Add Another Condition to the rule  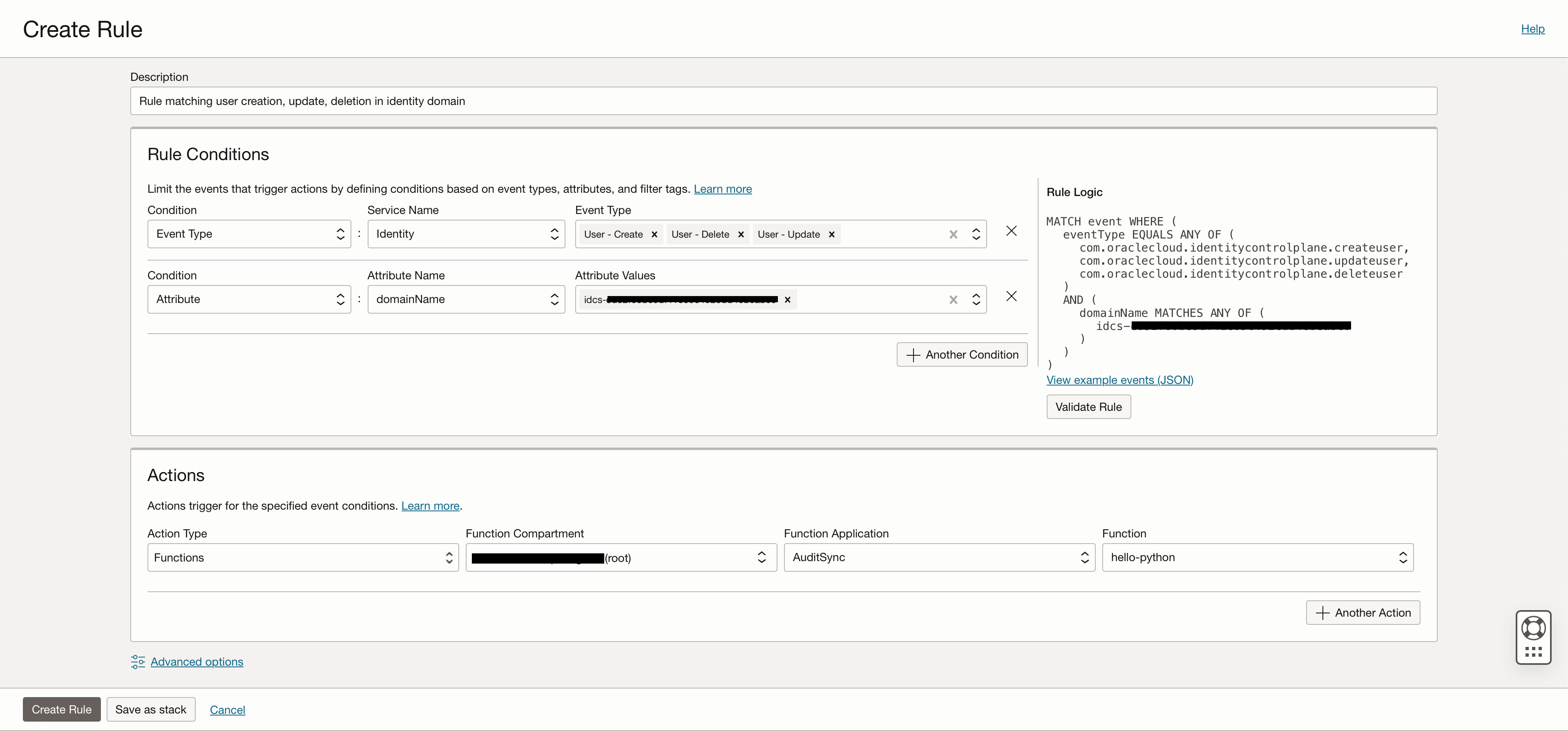(962, 355)
